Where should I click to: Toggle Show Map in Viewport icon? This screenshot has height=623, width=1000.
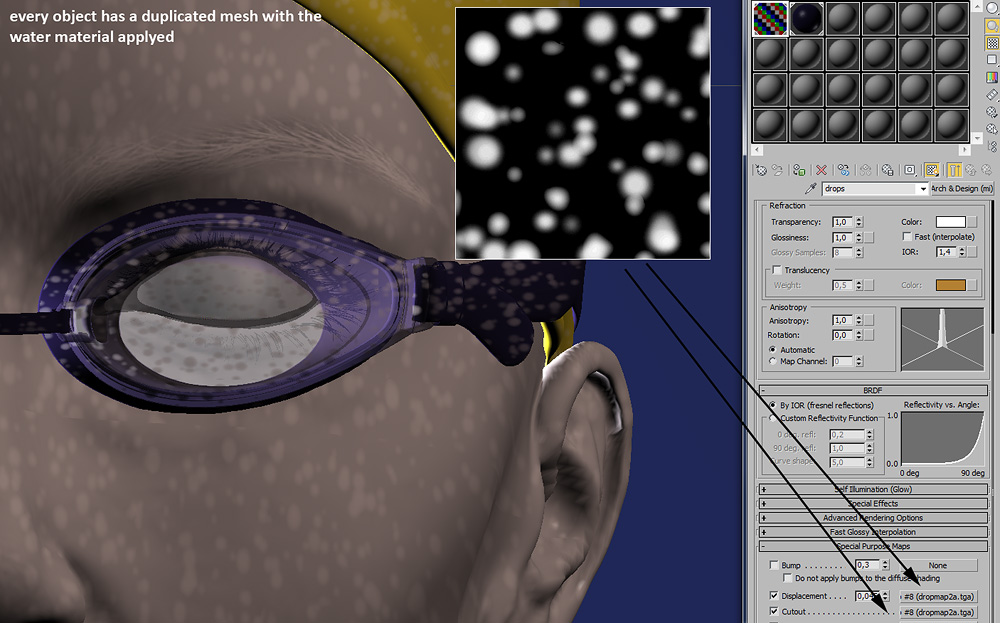click(x=932, y=170)
